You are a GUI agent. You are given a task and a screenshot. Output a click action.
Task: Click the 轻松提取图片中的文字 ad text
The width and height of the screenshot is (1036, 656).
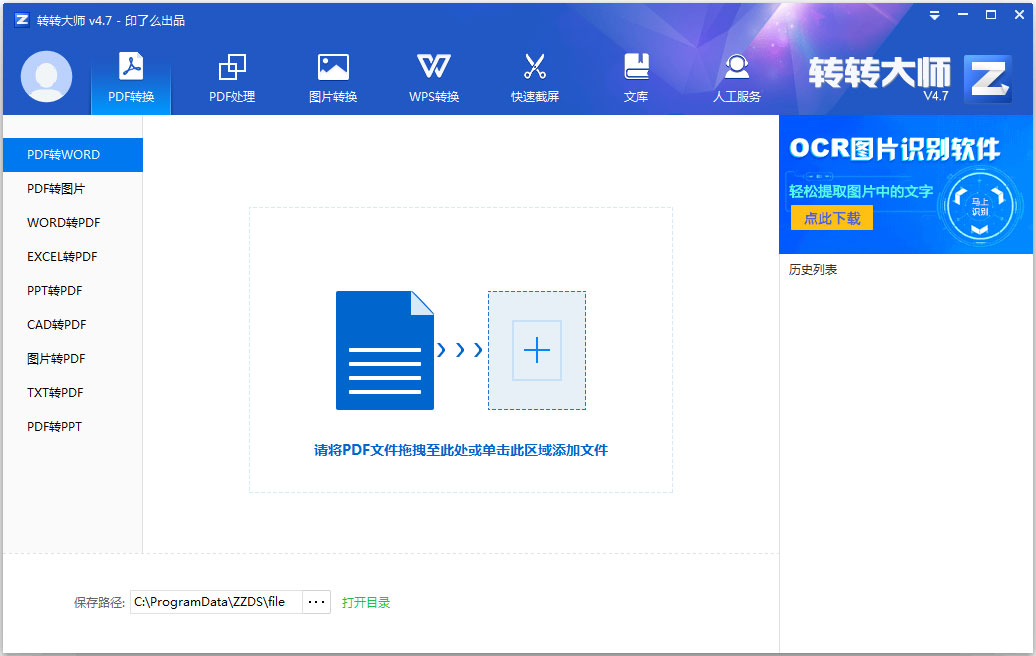[861, 192]
